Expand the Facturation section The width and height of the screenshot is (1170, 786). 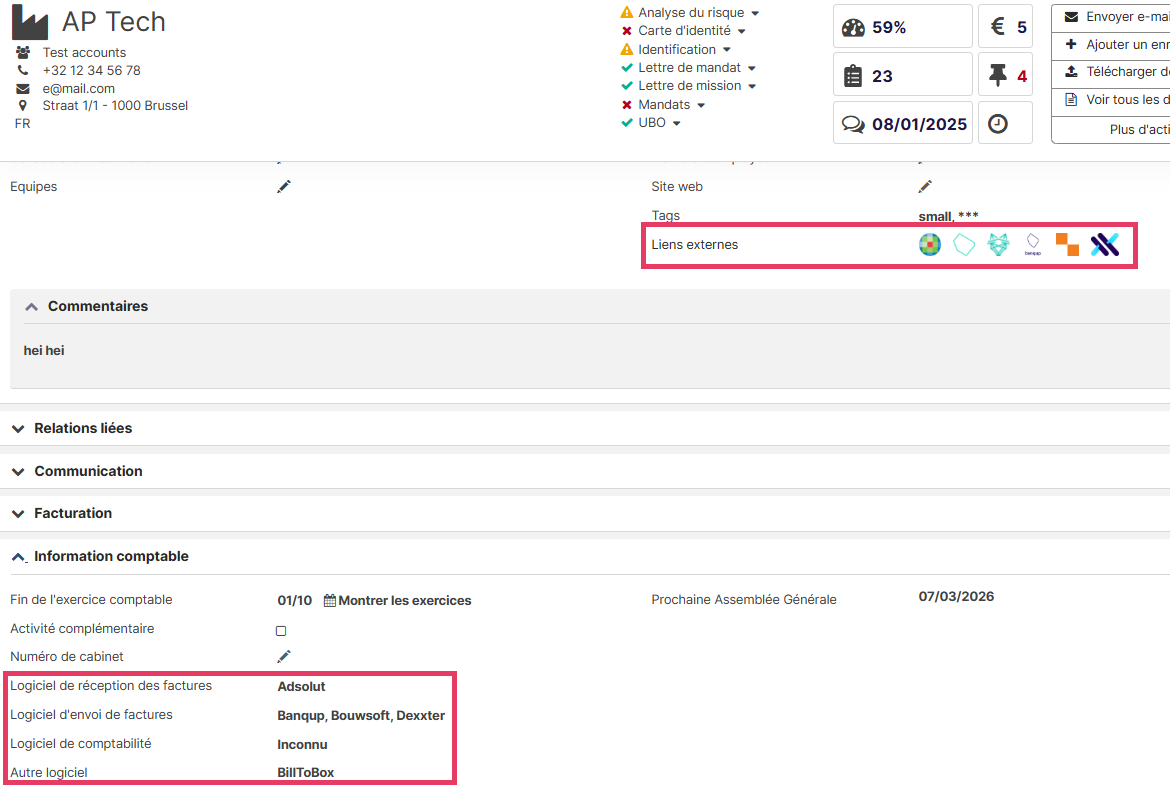click(x=19, y=514)
